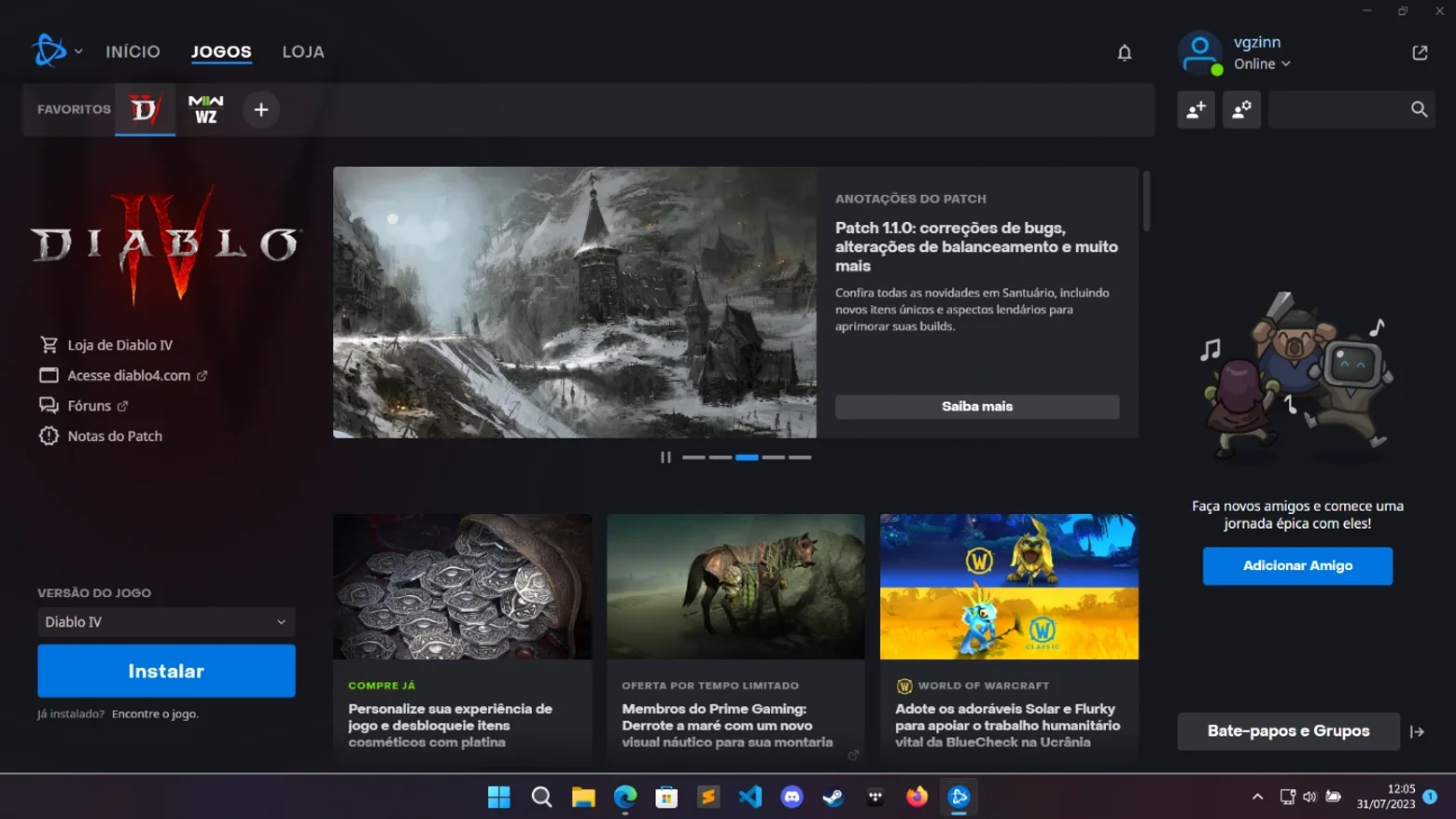Open Firefox from taskbar

click(917, 797)
